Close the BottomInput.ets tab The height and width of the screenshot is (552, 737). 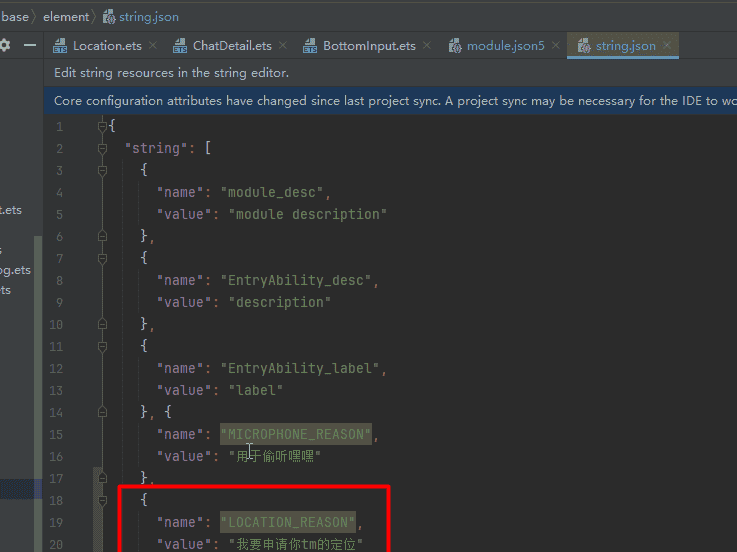[x=427, y=46]
